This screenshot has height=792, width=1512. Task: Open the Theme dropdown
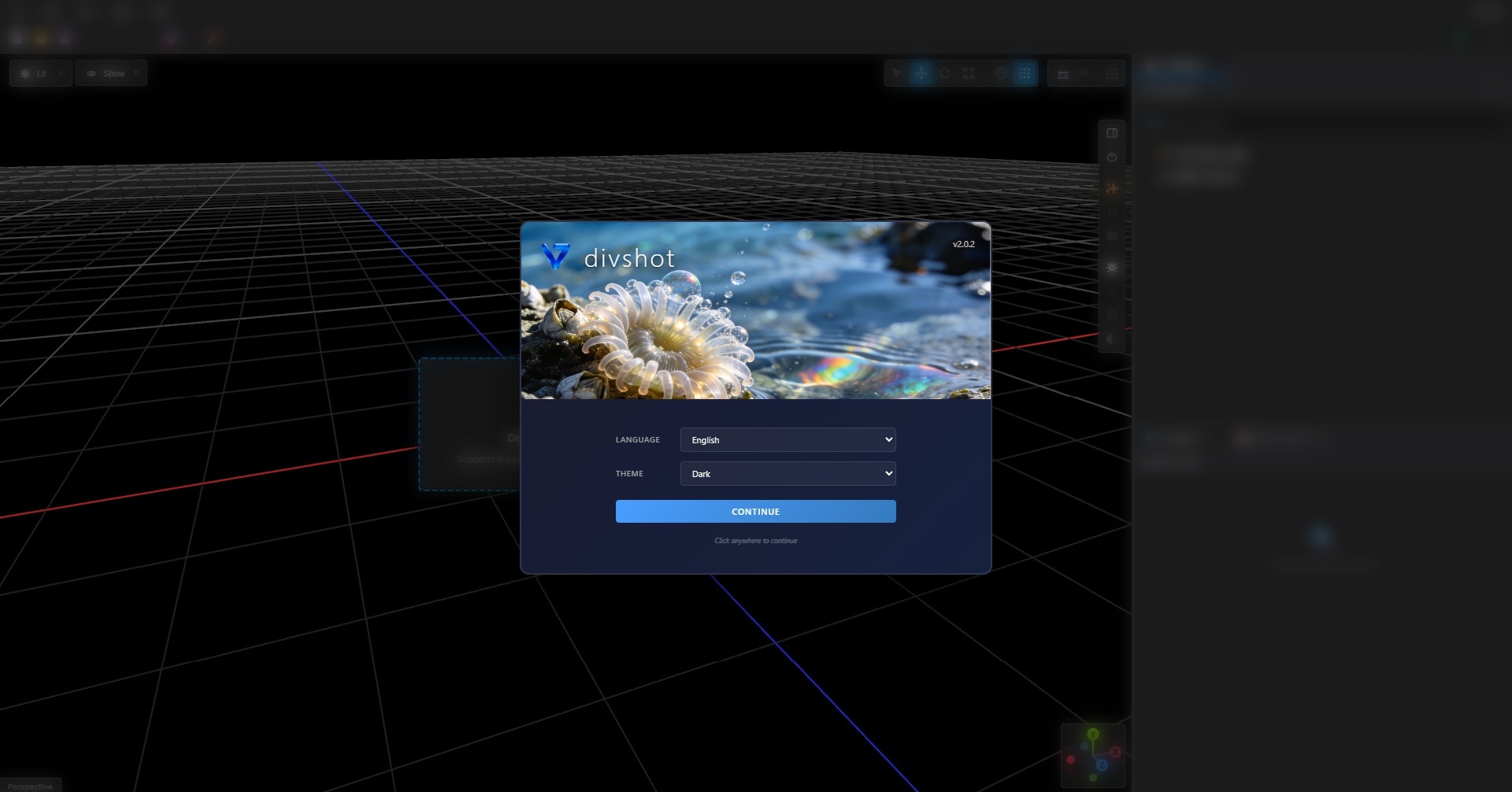click(787, 473)
